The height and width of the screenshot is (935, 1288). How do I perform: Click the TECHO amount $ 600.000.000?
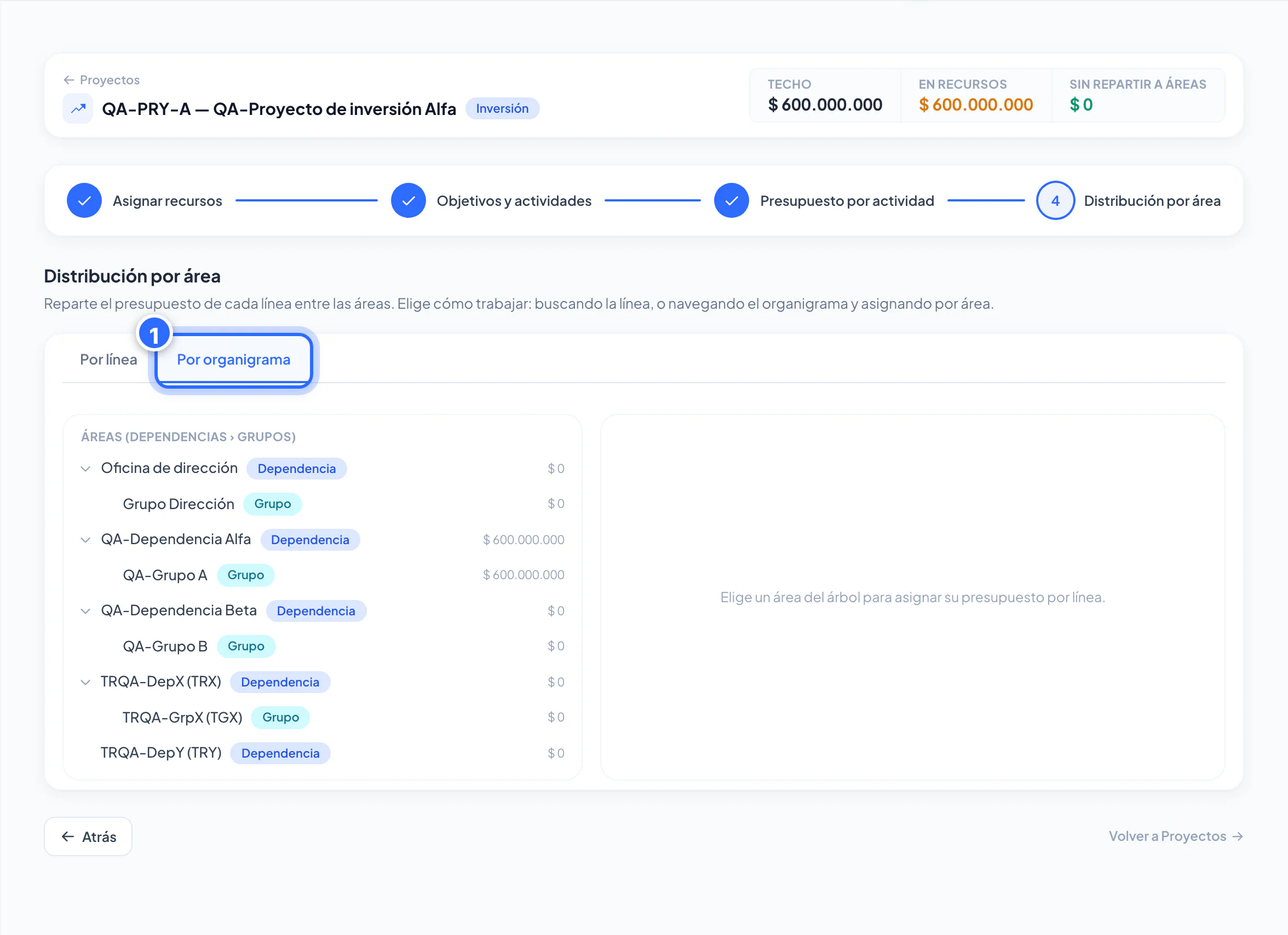click(x=824, y=105)
